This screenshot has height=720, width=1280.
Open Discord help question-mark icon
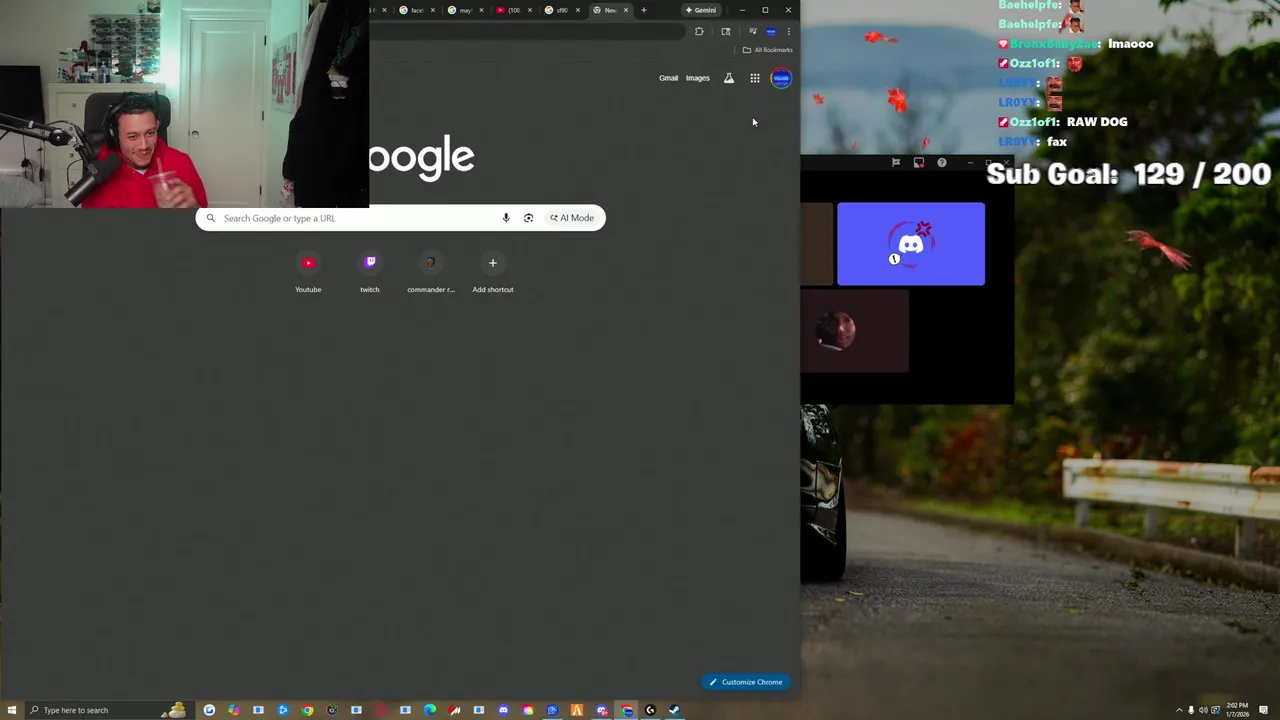(x=942, y=162)
